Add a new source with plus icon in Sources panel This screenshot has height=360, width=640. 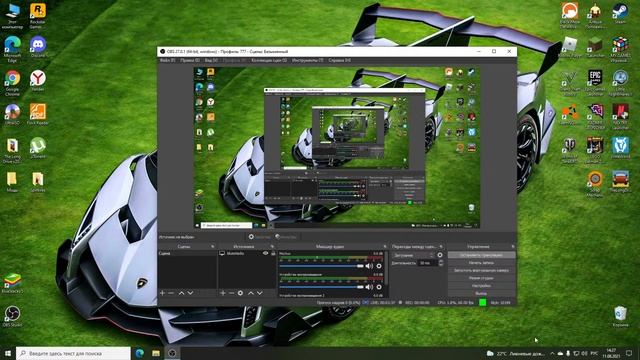tap(223, 293)
